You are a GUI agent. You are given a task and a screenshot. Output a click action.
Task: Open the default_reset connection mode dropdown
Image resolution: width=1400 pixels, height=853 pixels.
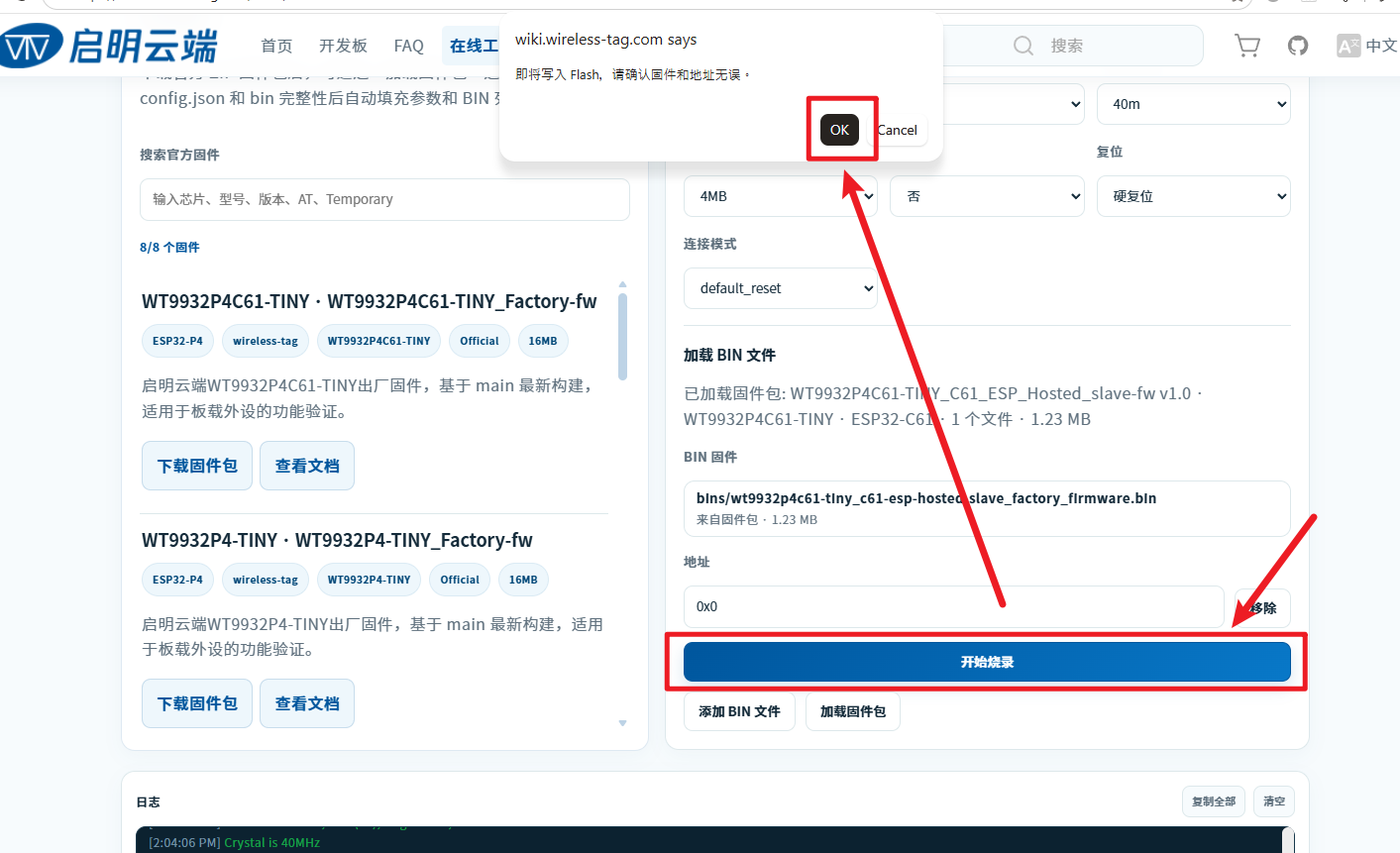(x=781, y=288)
